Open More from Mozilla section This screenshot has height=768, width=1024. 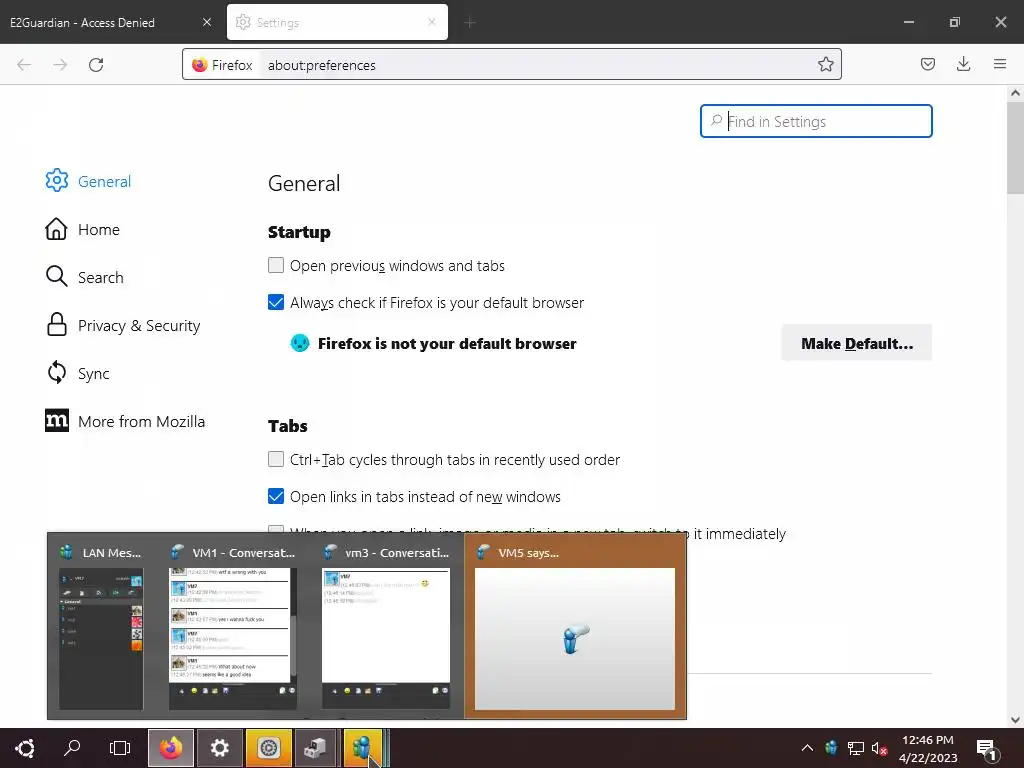[x=125, y=421]
